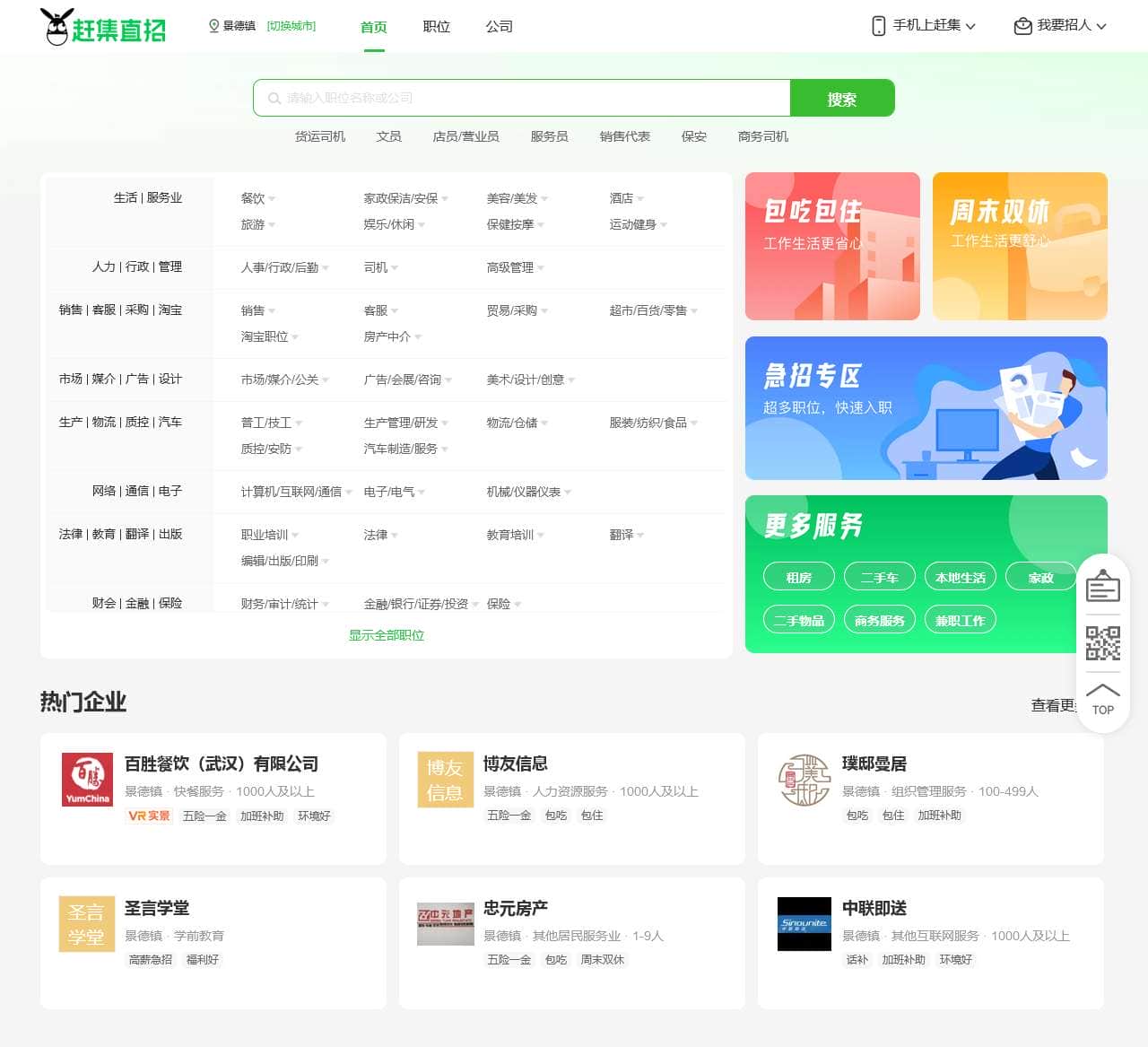The image size is (1148, 1047).
Task: Switch to the 职位 tab
Action: coord(436,27)
